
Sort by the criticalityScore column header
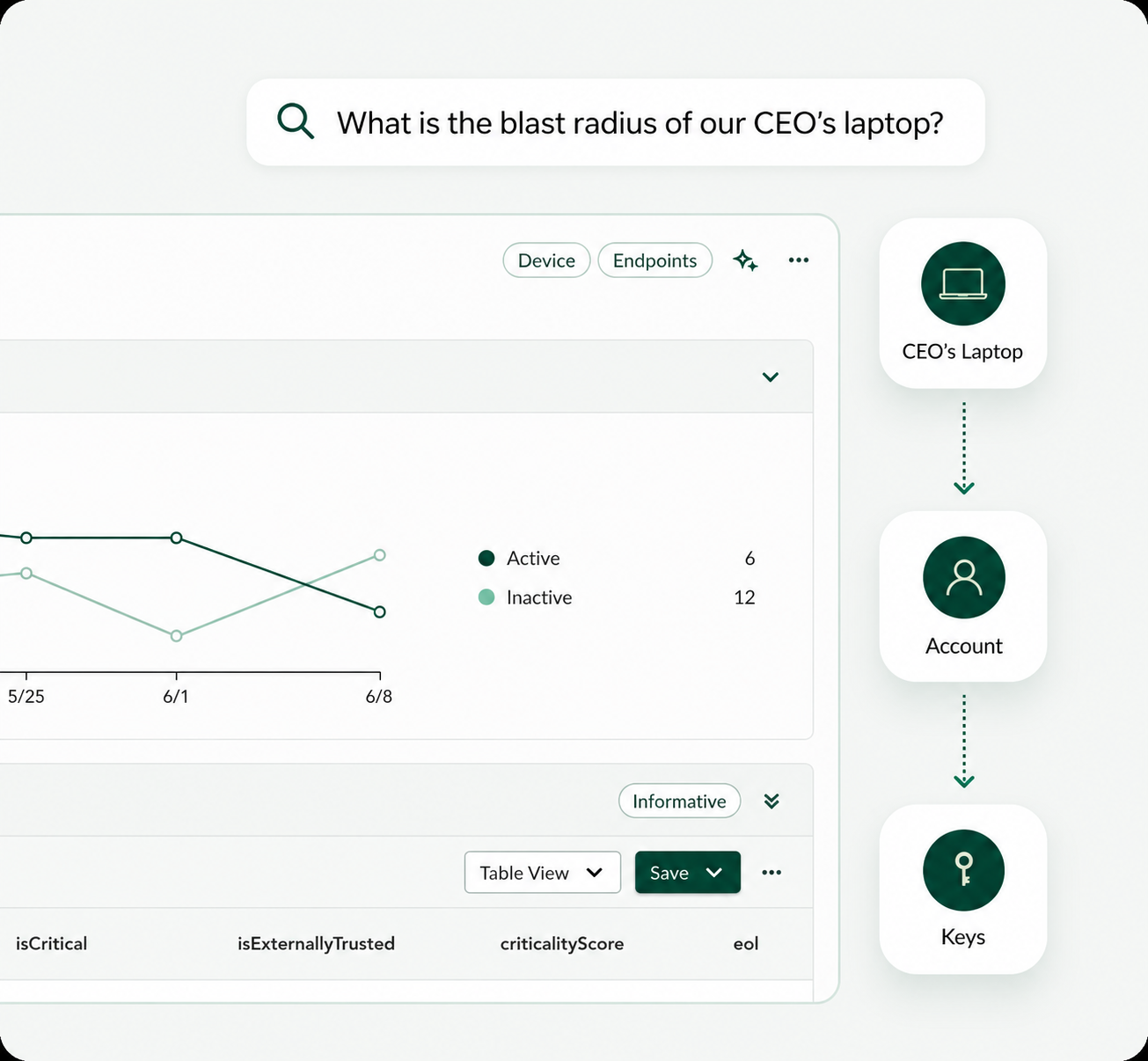(562, 944)
